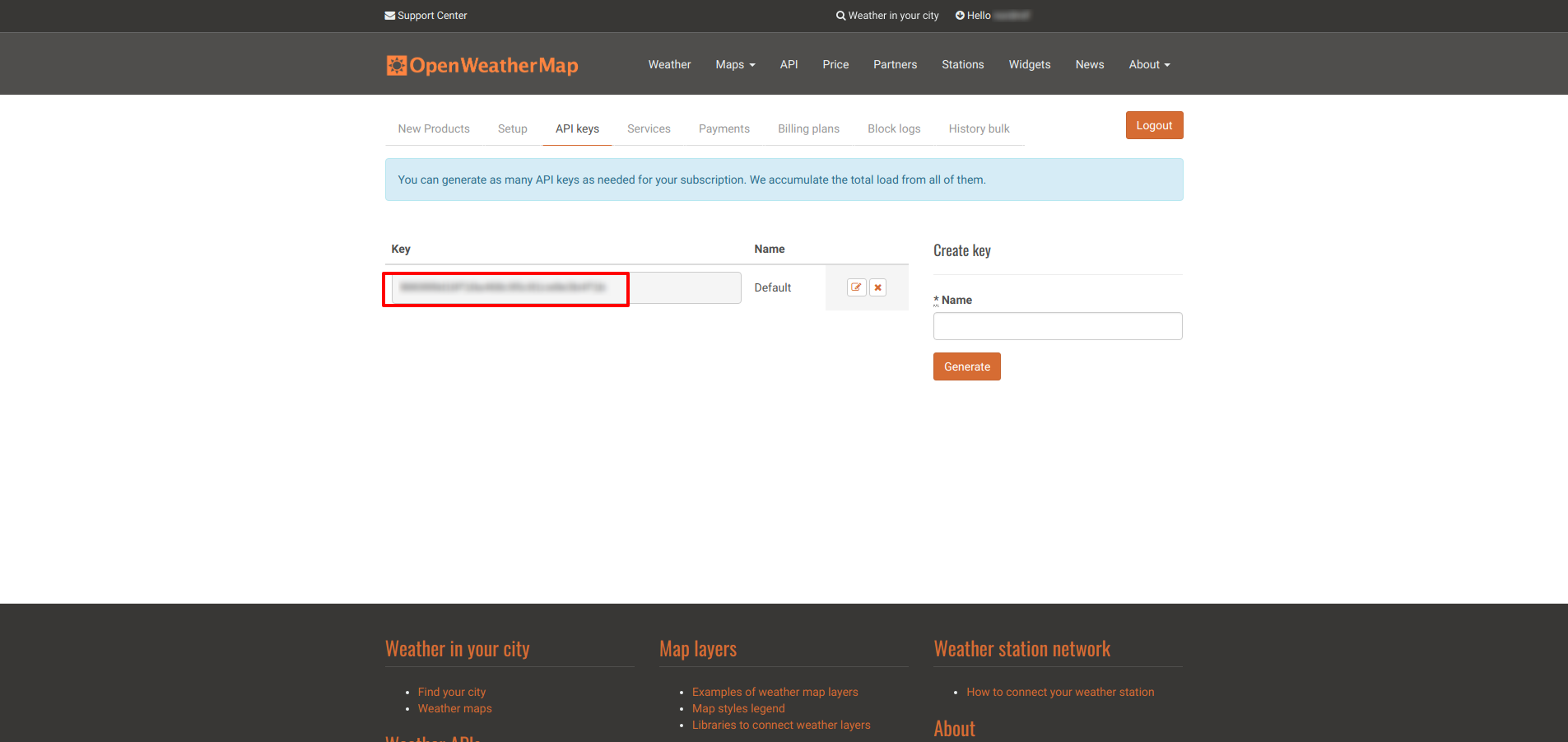Image resolution: width=1568 pixels, height=742 pixels.
Task: Open Weather in your city search
Action: [x=887, y=16]
